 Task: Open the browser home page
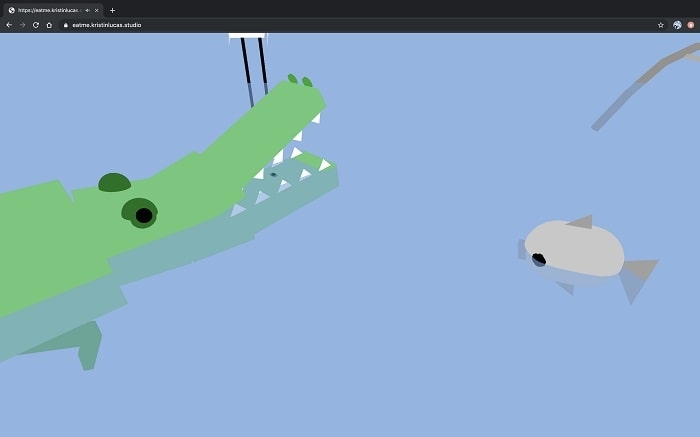click(49, 24)
